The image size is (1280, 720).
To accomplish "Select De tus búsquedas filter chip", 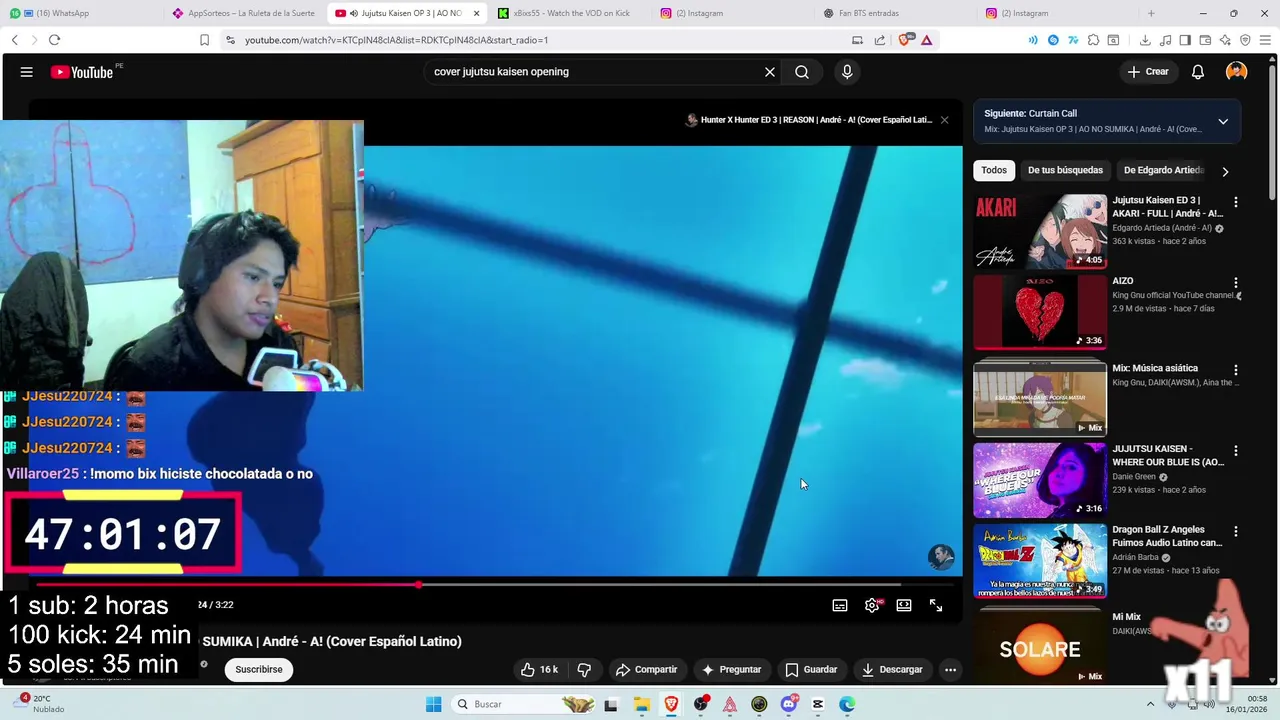I will tap(1065, 170).
